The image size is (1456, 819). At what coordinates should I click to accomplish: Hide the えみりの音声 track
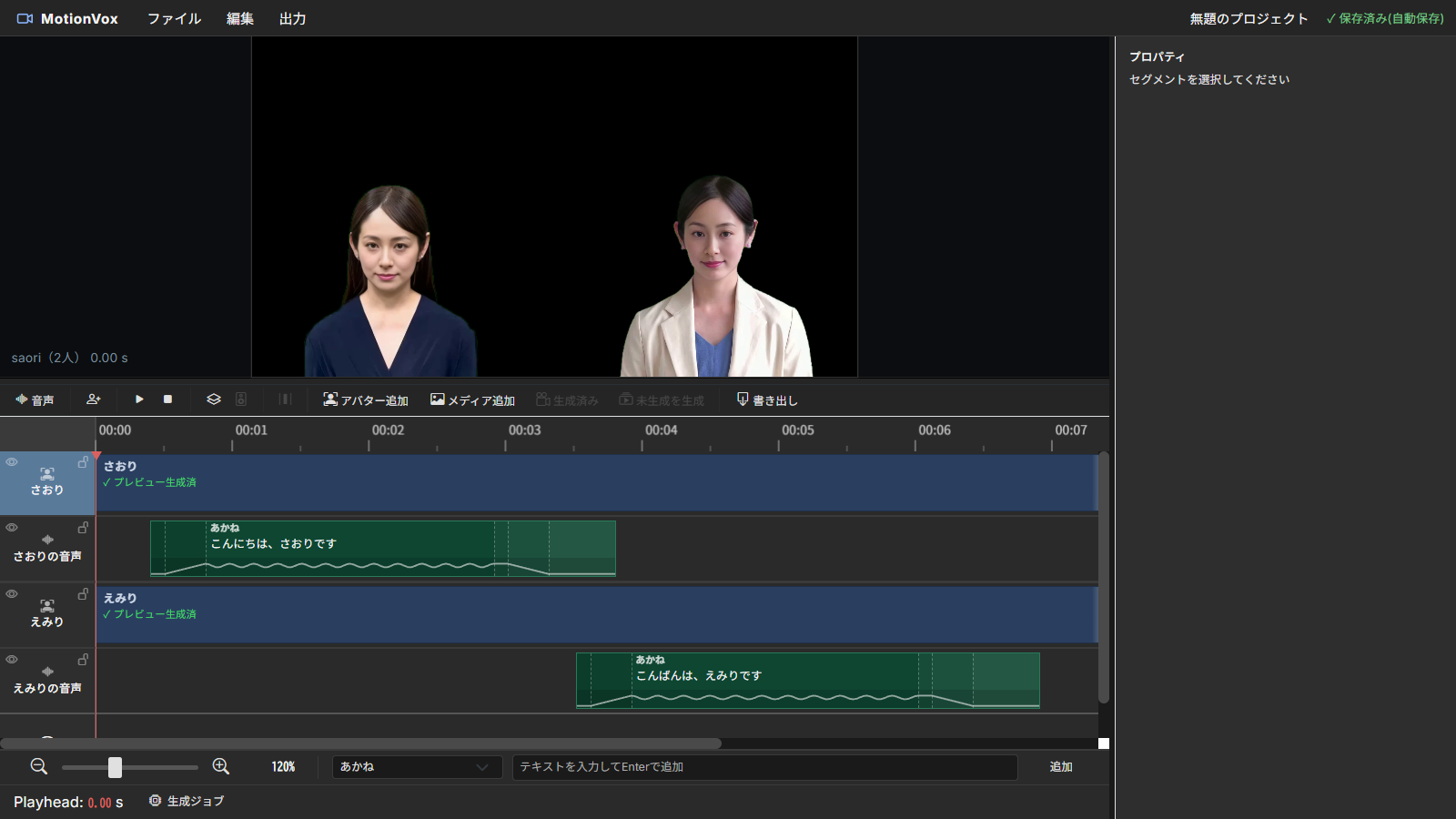click(x=12, y=660)
